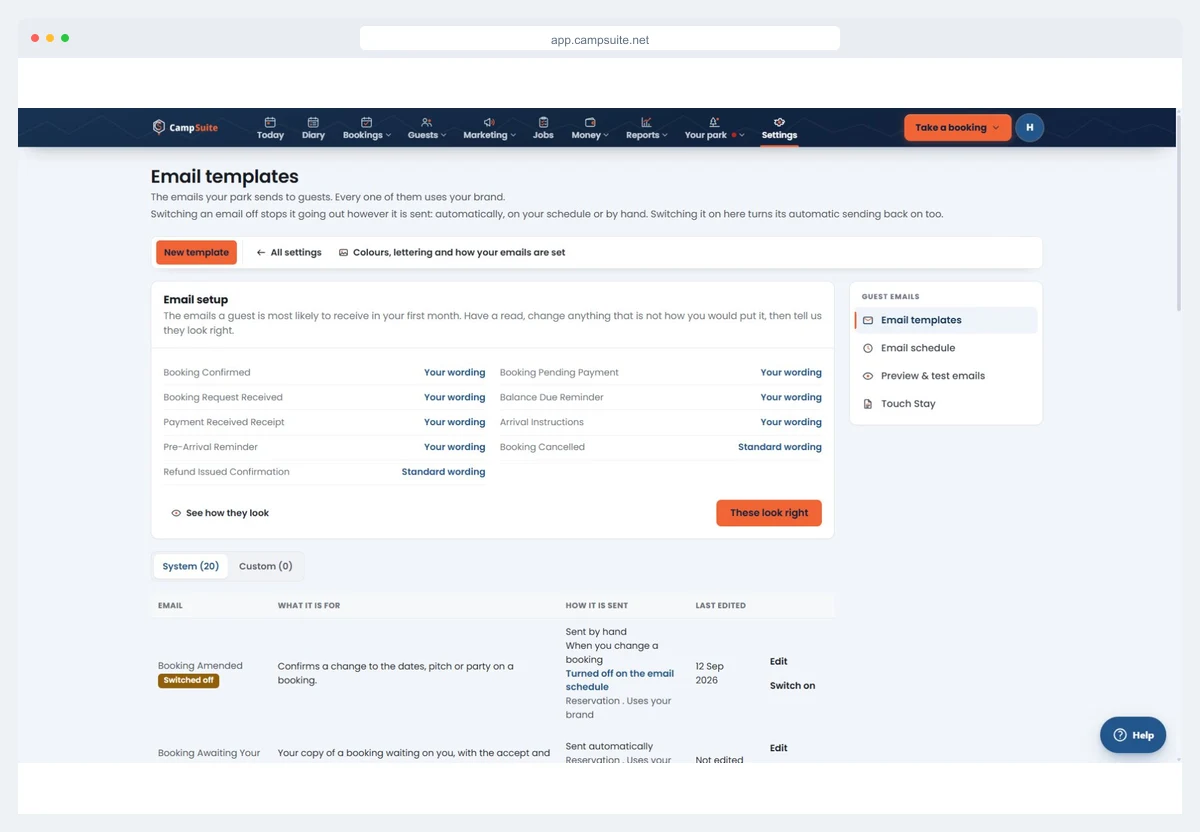The image size is (1200, 832).
Task: Select Email schedule in Guest Emails sidebar
Action: click(x=946, y=348)
